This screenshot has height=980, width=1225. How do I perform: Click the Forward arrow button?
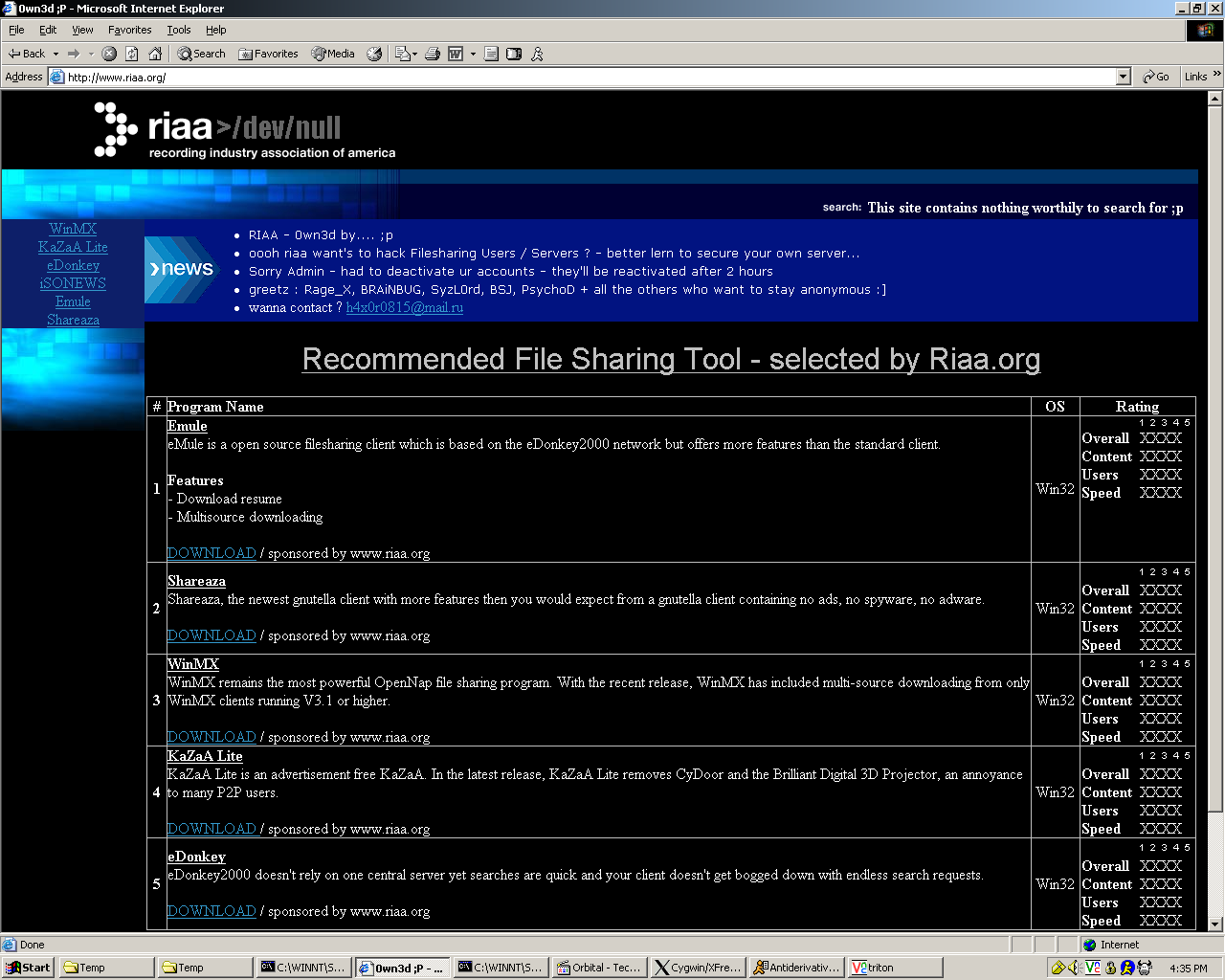coord(73,54)
